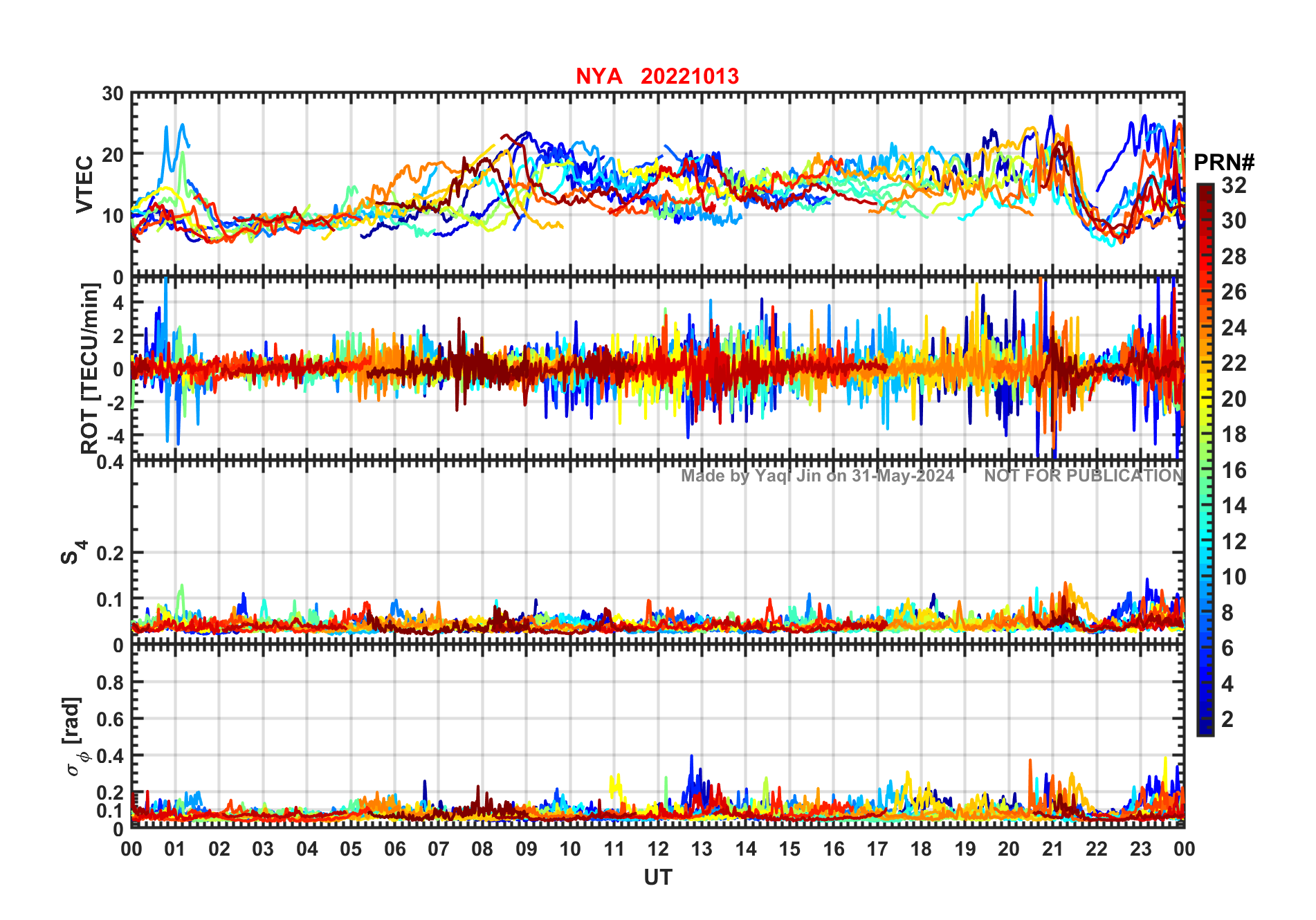The image size is (1316, 920).
Task: Click UT axis tick label '09'
Action: pyautogui.click(x=527, y=849)
